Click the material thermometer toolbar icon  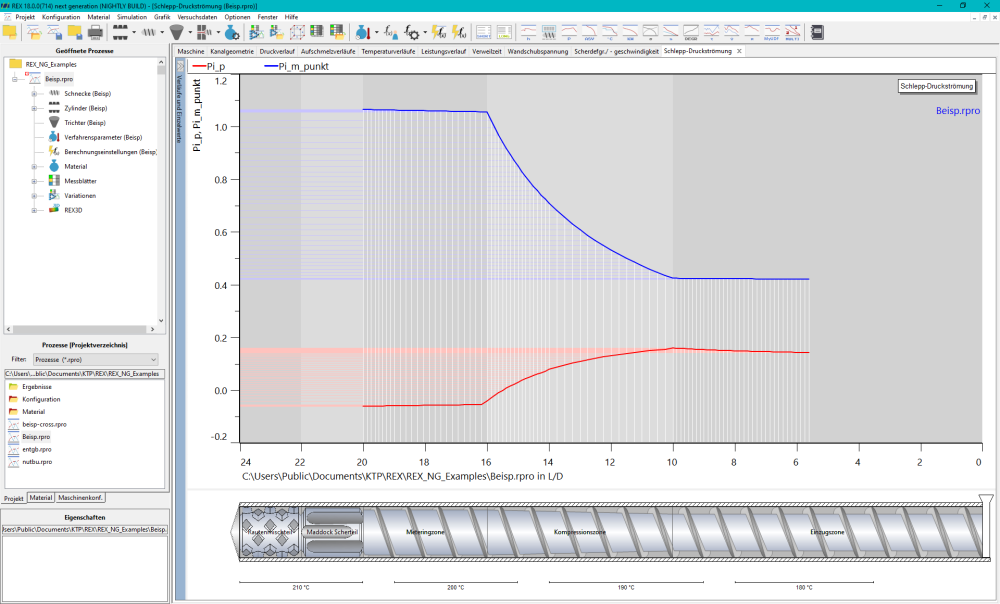pos(363,32)
